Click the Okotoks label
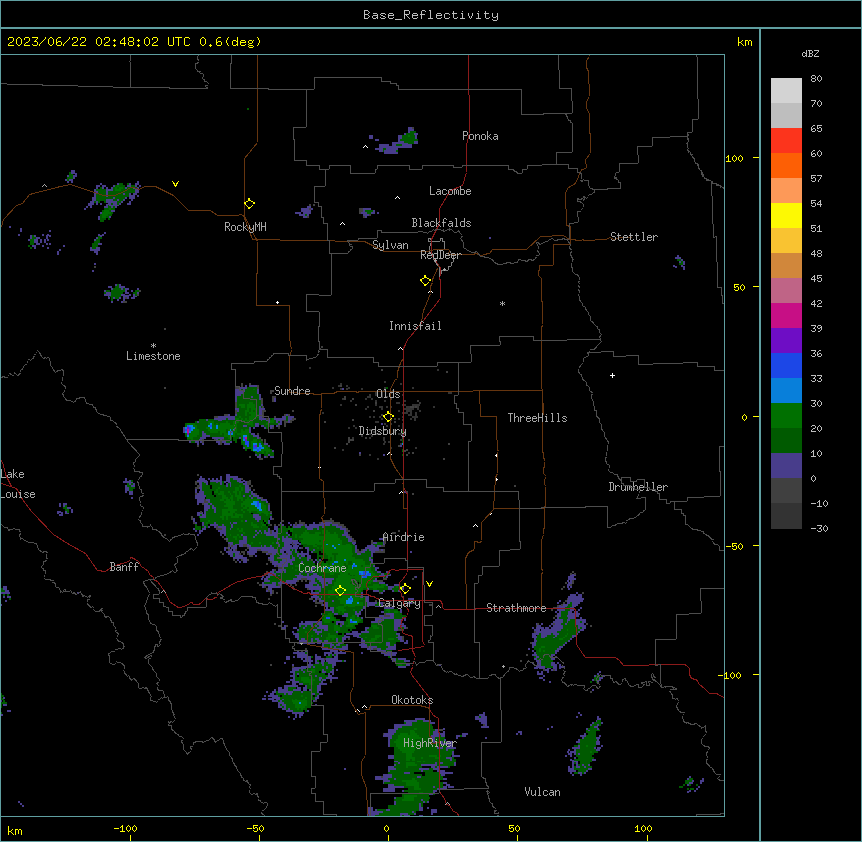This screenshot has height=842, width=862. (x=412, y=700)
